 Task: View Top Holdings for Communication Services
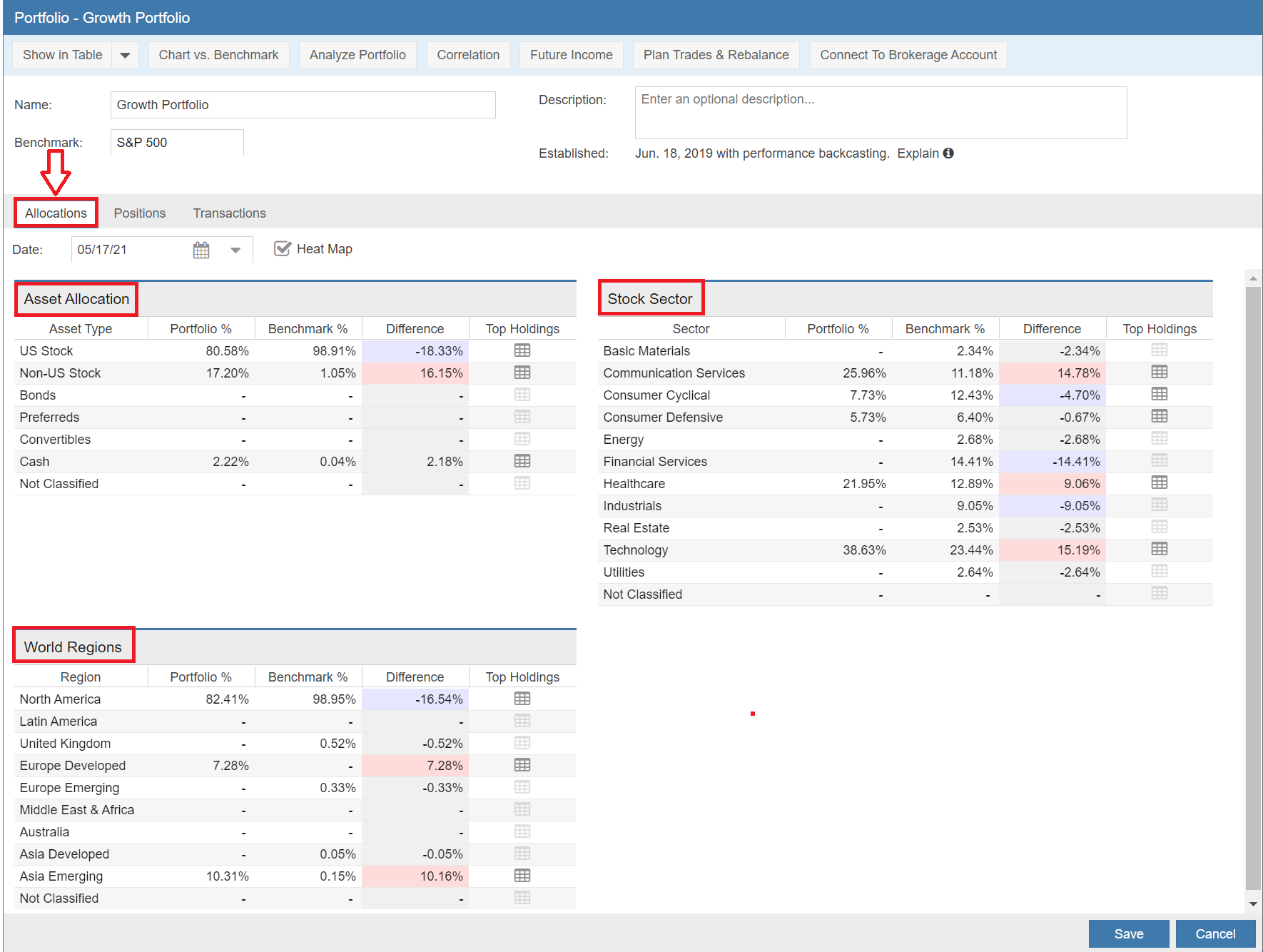[x=1159, y=372]
